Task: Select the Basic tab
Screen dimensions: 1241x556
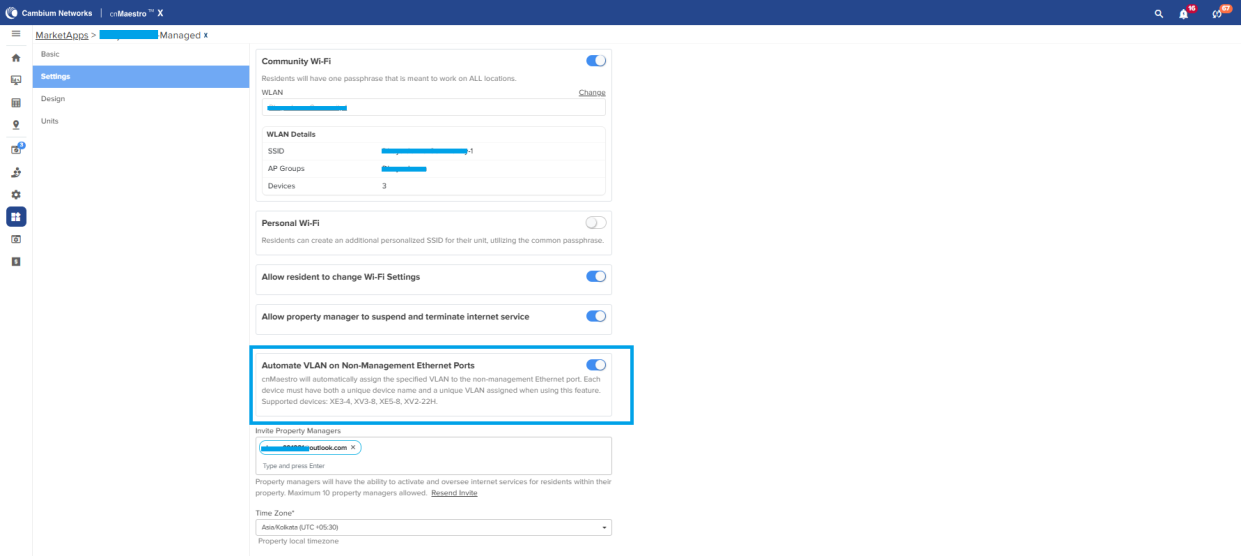Action: pos(50,54)
